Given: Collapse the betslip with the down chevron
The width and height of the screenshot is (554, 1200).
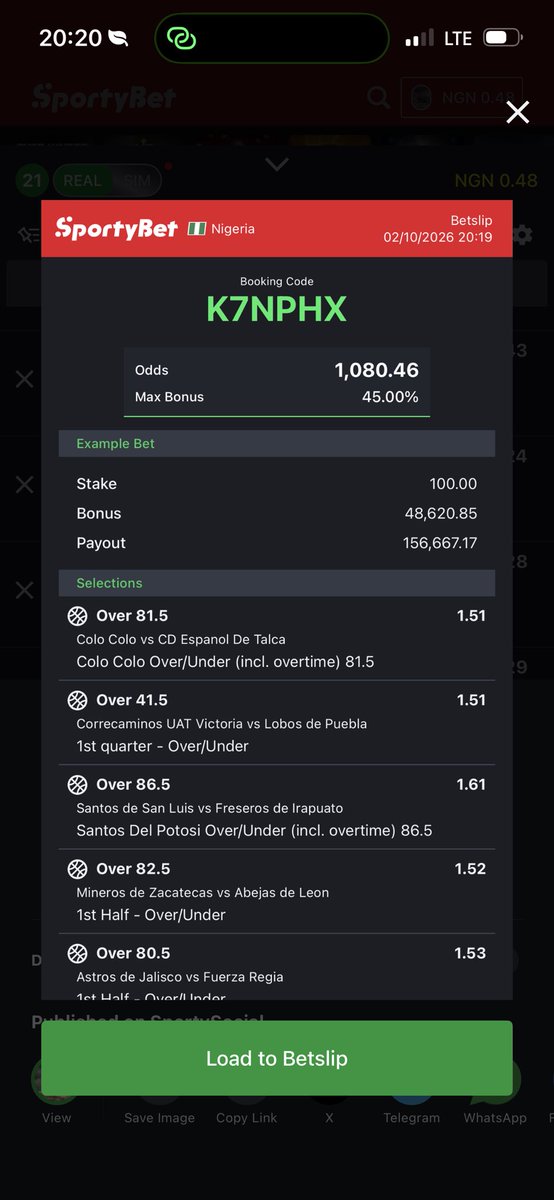Looking at the screenshot, I should tap(277, 164).
